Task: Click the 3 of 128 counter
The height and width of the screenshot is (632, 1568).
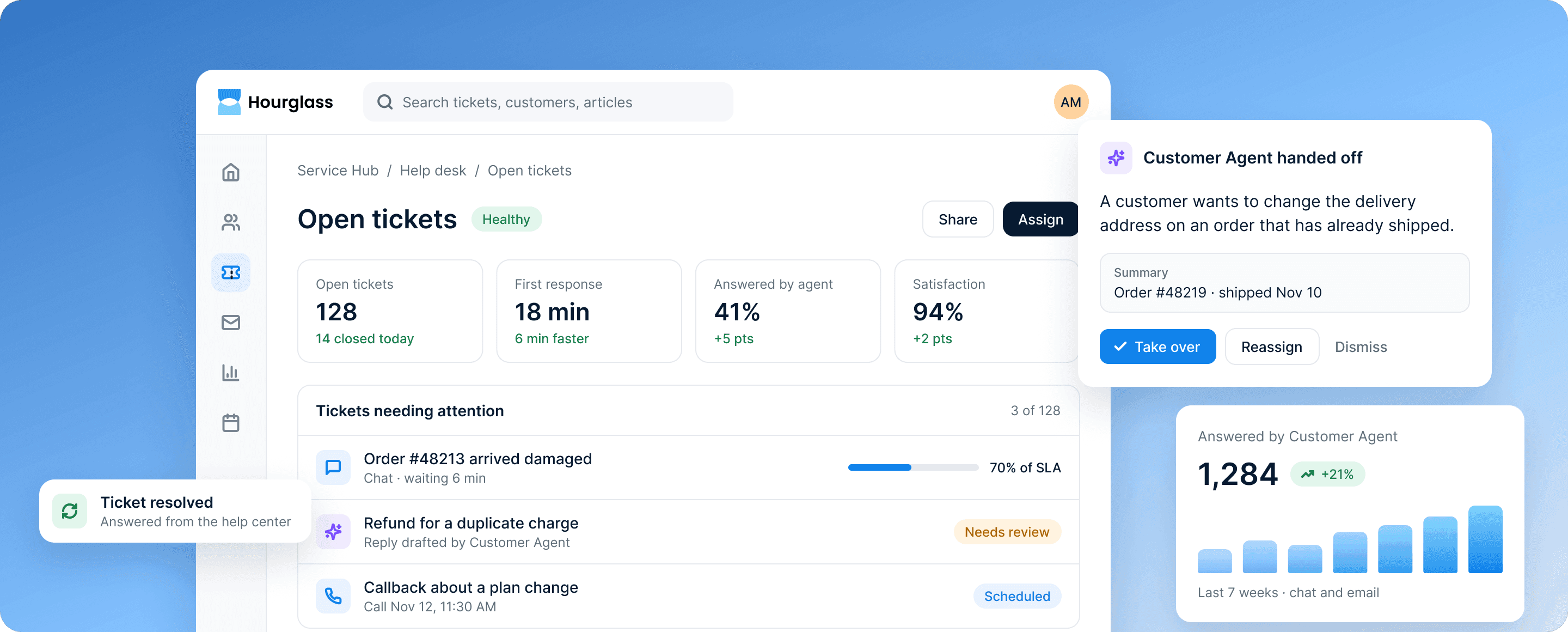Action: point(1035,410)
